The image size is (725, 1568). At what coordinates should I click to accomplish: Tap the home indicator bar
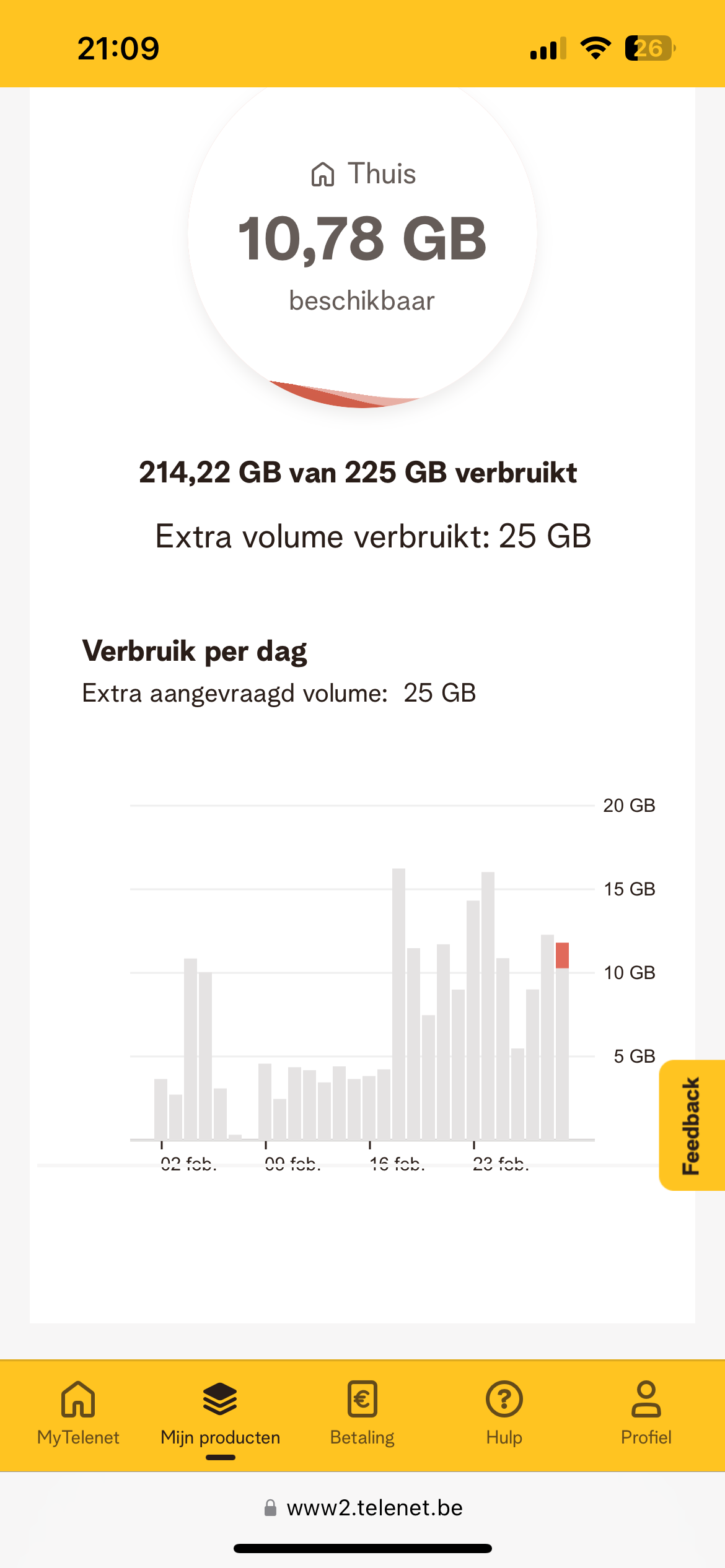pyautogui.click(x=362, y=1549)
